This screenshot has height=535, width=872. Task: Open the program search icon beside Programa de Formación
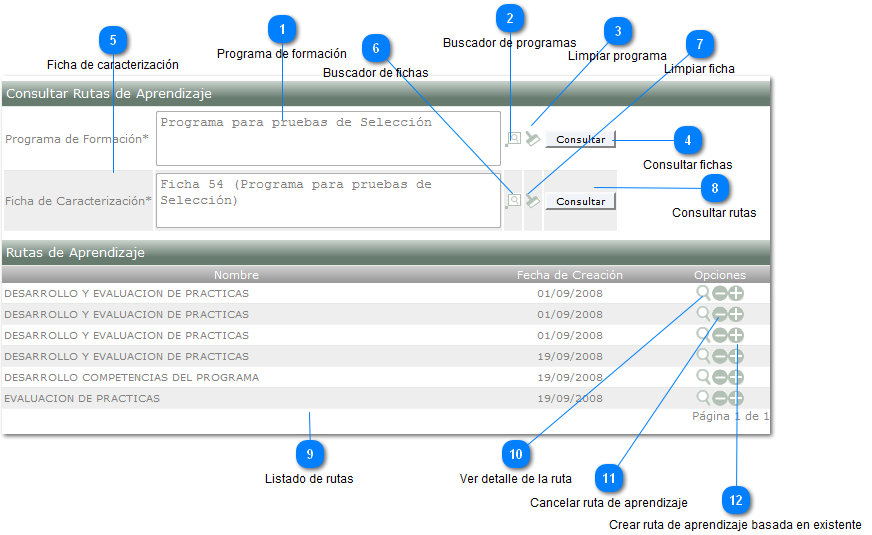tap(514, 139)
